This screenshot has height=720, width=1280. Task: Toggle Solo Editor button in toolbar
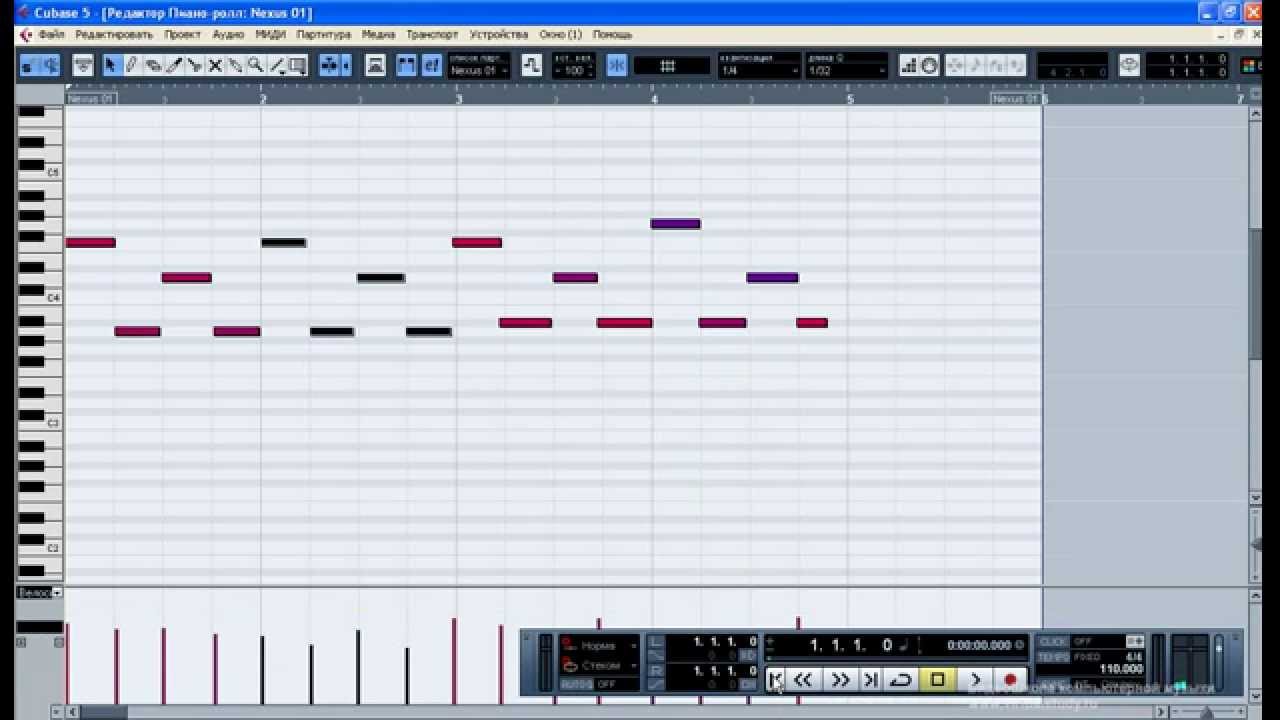pos(28,65)
